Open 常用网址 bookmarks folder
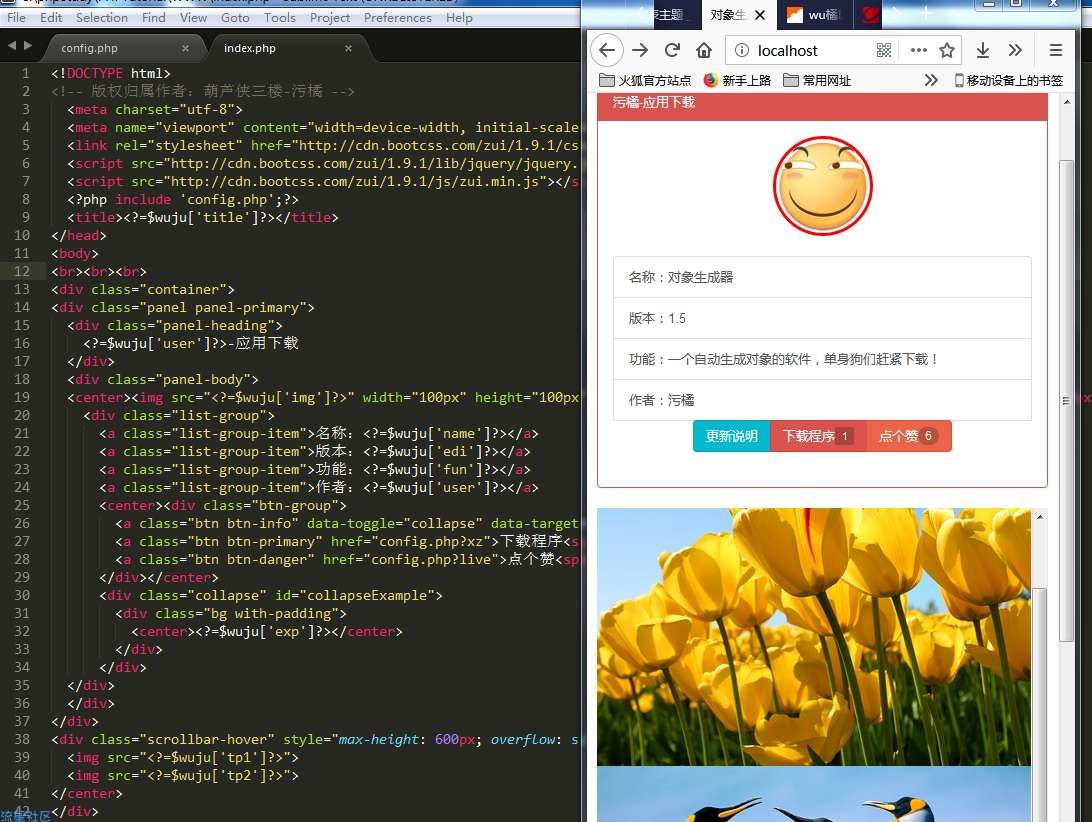Image resolution: width=1092 pixels, height=822 pixels. click(817, 80)
